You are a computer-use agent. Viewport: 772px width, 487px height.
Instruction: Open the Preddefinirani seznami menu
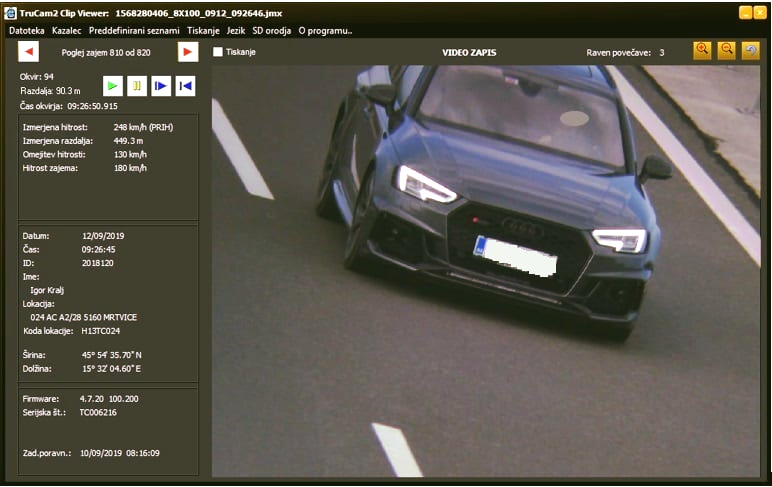(x=134, y=31)
